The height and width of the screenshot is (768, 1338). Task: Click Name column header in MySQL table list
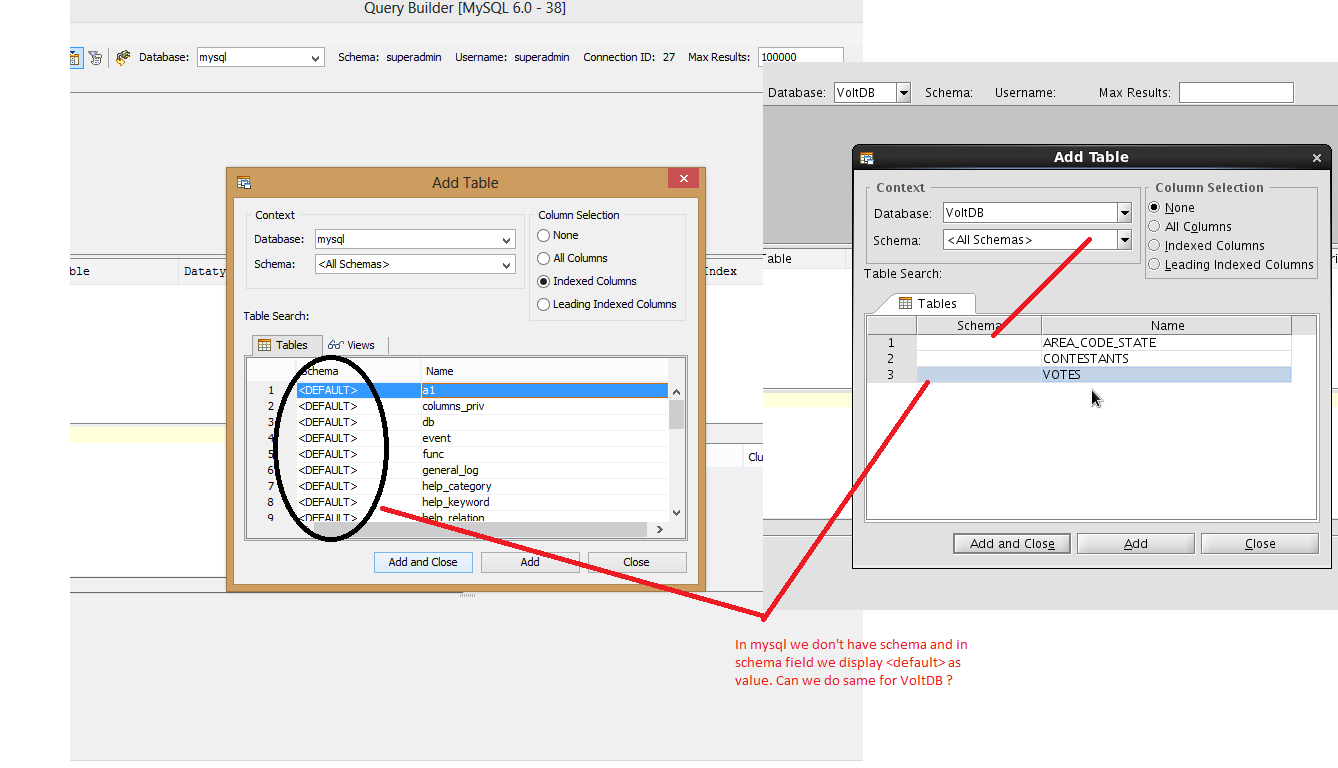point(544,371)
